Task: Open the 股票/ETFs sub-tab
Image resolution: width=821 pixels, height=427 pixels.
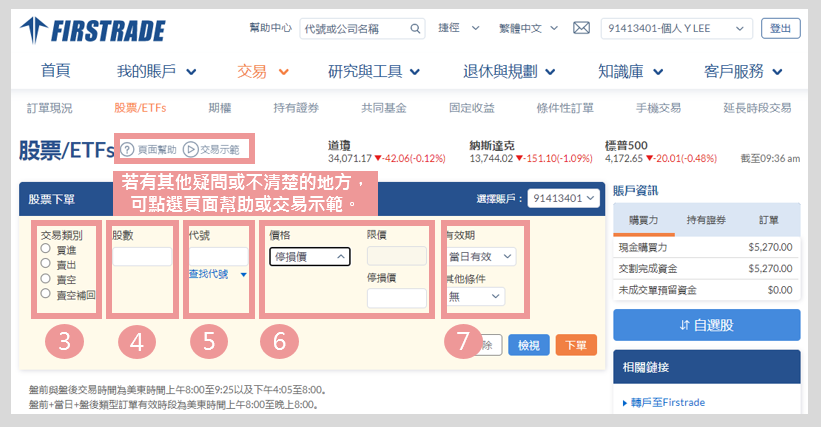Action: tap(140, 108)
